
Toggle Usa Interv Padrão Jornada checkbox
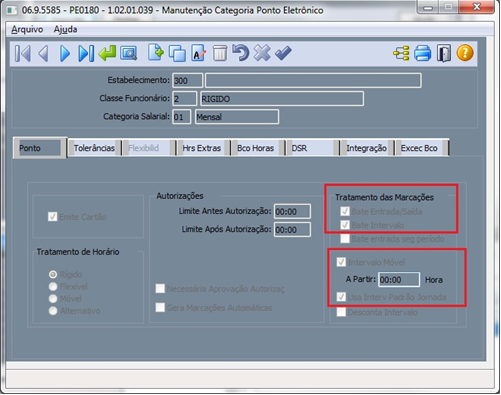[341, 297]
